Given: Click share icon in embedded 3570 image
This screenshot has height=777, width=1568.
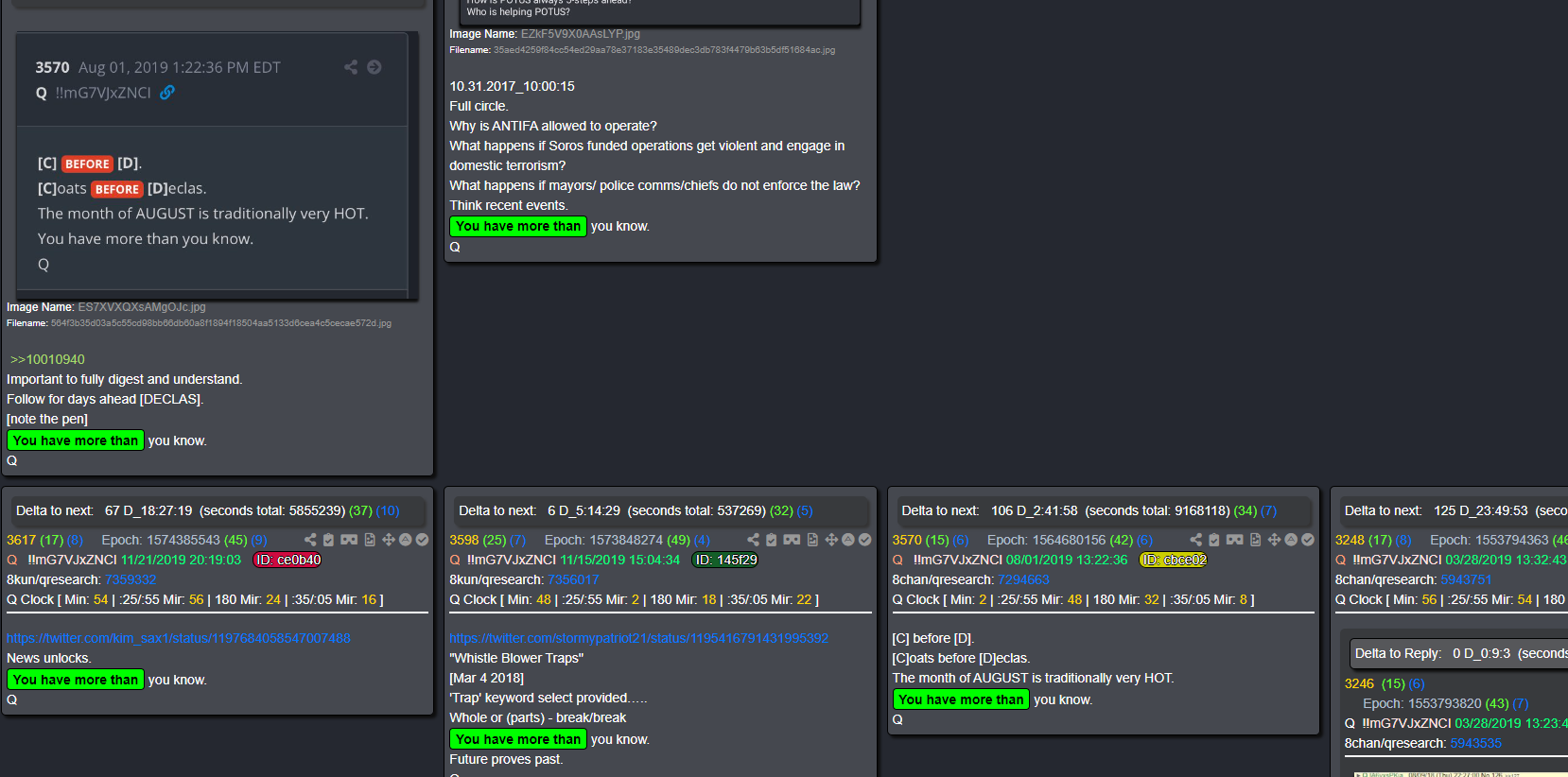Looking at the screenshot, I should 351,67.
